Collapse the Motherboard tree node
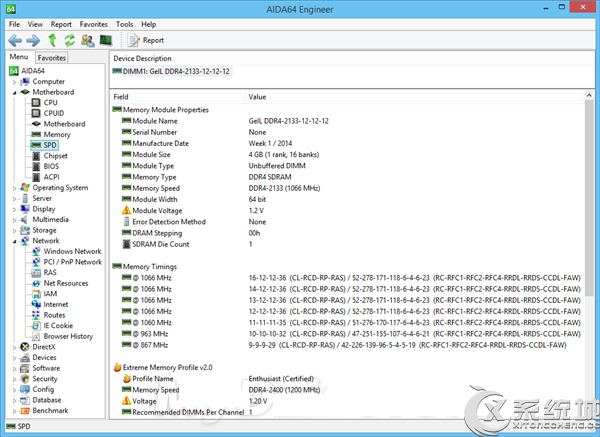Viewport: 600px width, 437px height. (x=15, y=92)
